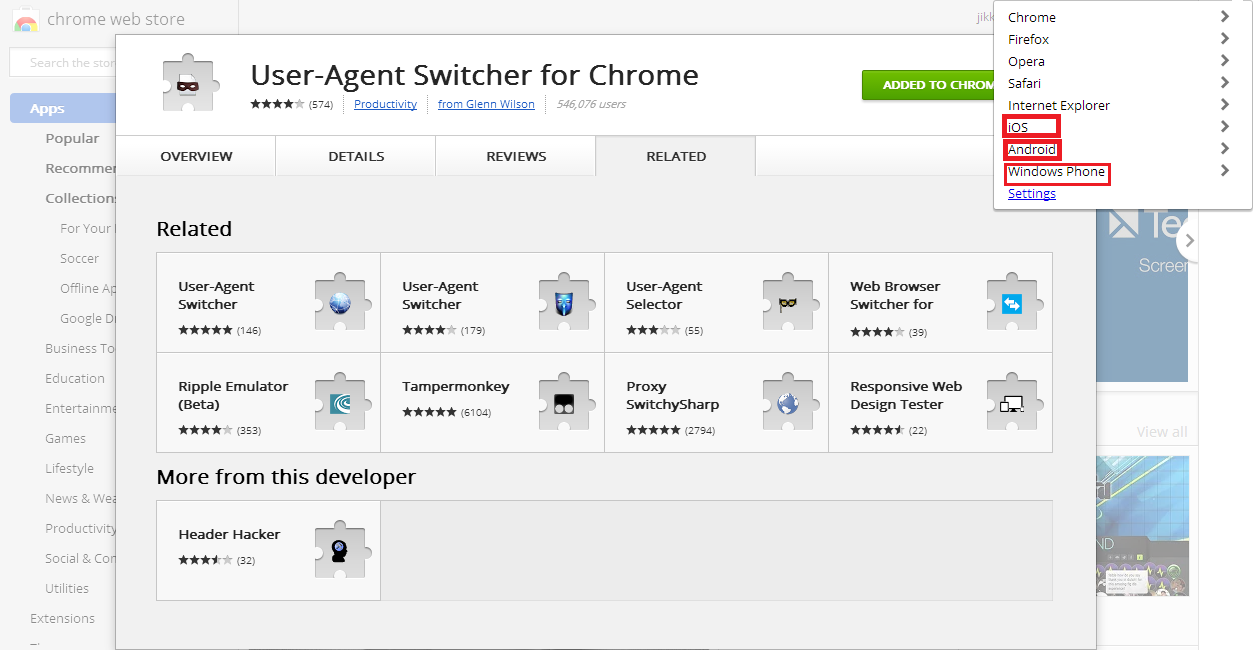Screen dimensions: 1253x650
Task: Expand the Firefox submenu arrow
Action: click(x=1225, y=39)
